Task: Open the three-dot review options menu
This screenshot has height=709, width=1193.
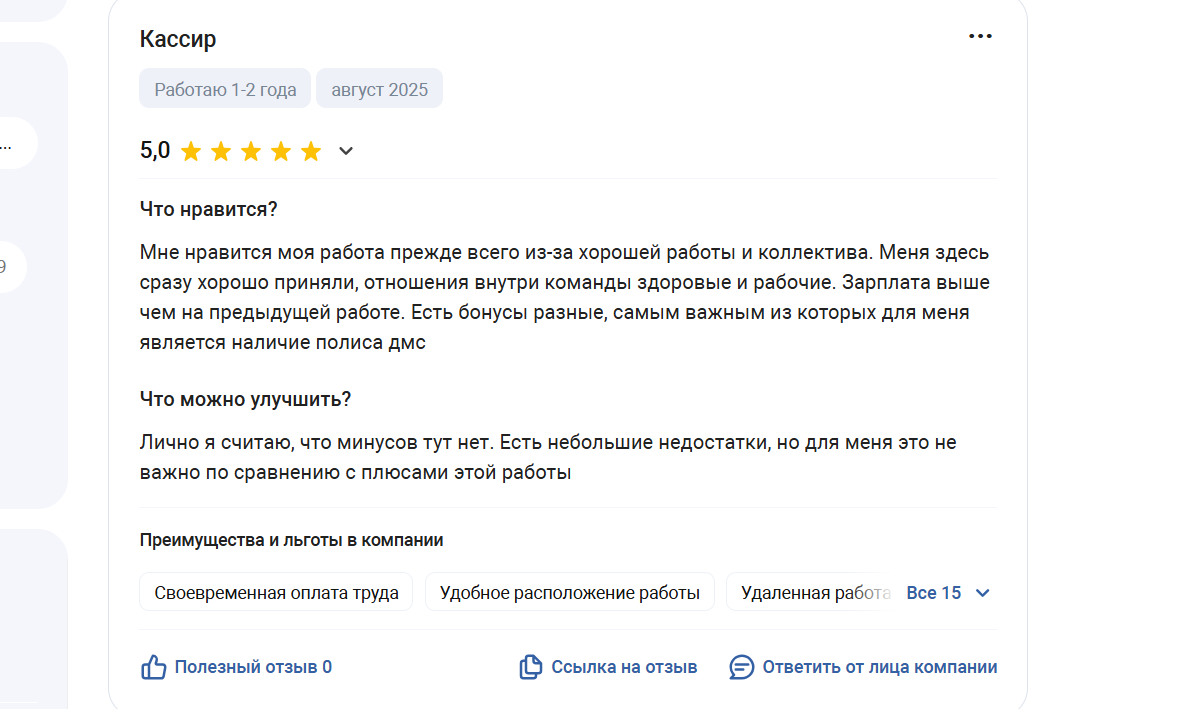Action: [x=980, y=36]
